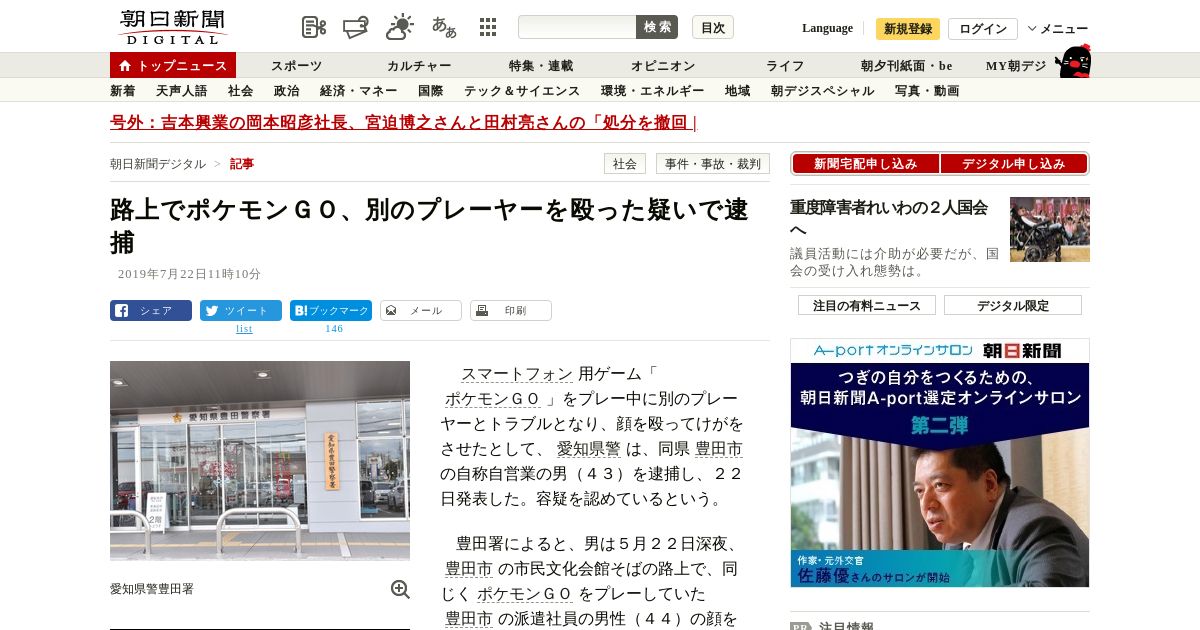Open the 地域 submenu item
Screen dimensions: 1200x630
[737, 90]
